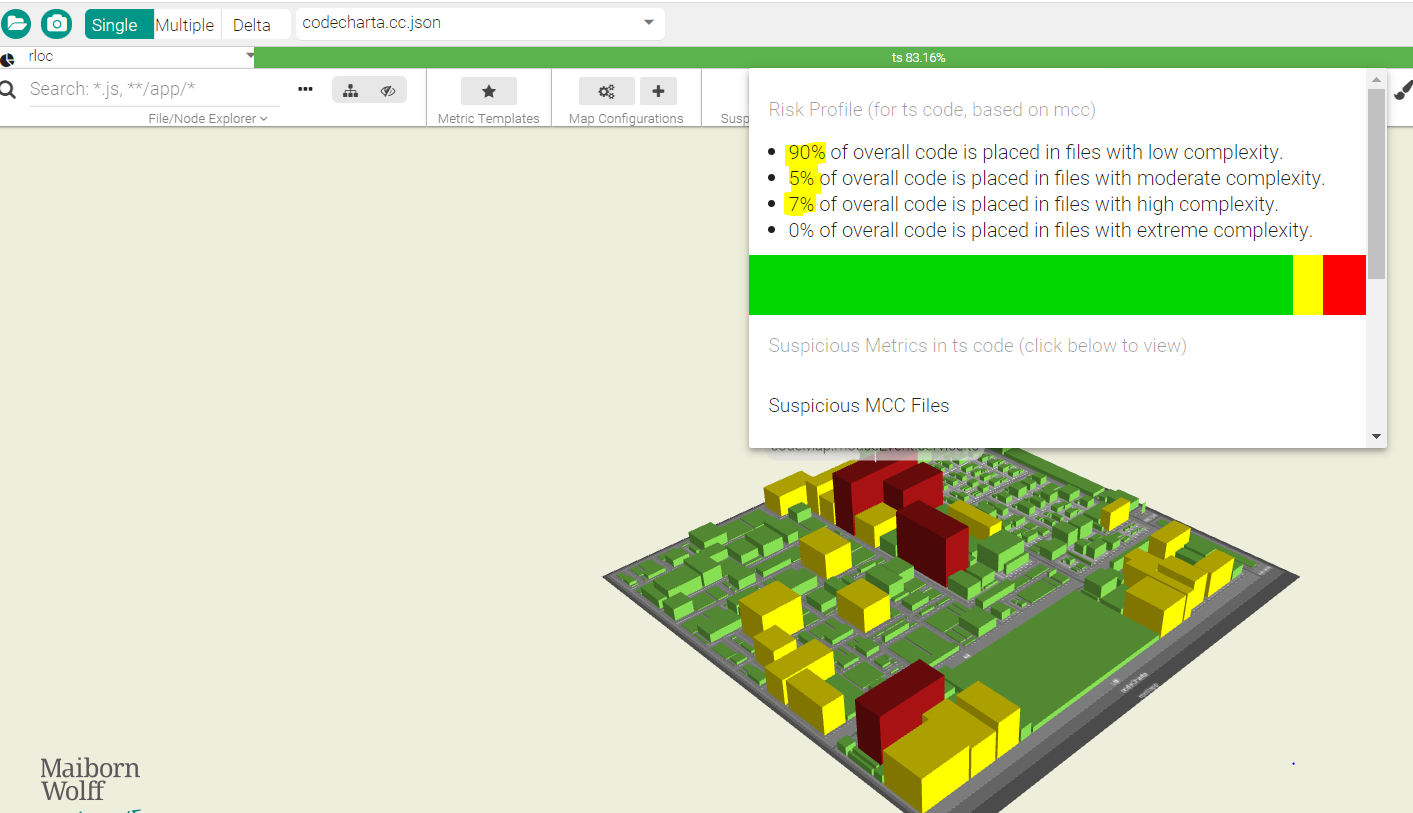Expand the rloc metric dropdown
The image size is (1413, 813).
250,56
